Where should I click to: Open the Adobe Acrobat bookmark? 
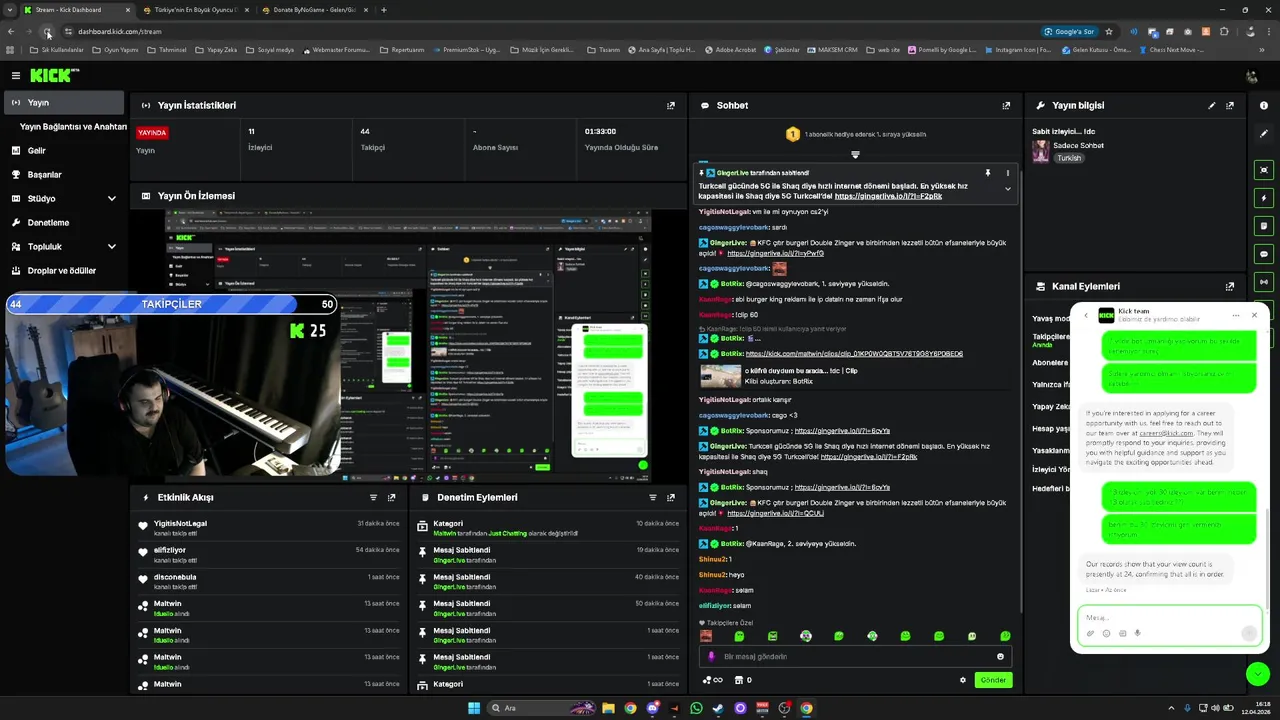pos(731,49)
